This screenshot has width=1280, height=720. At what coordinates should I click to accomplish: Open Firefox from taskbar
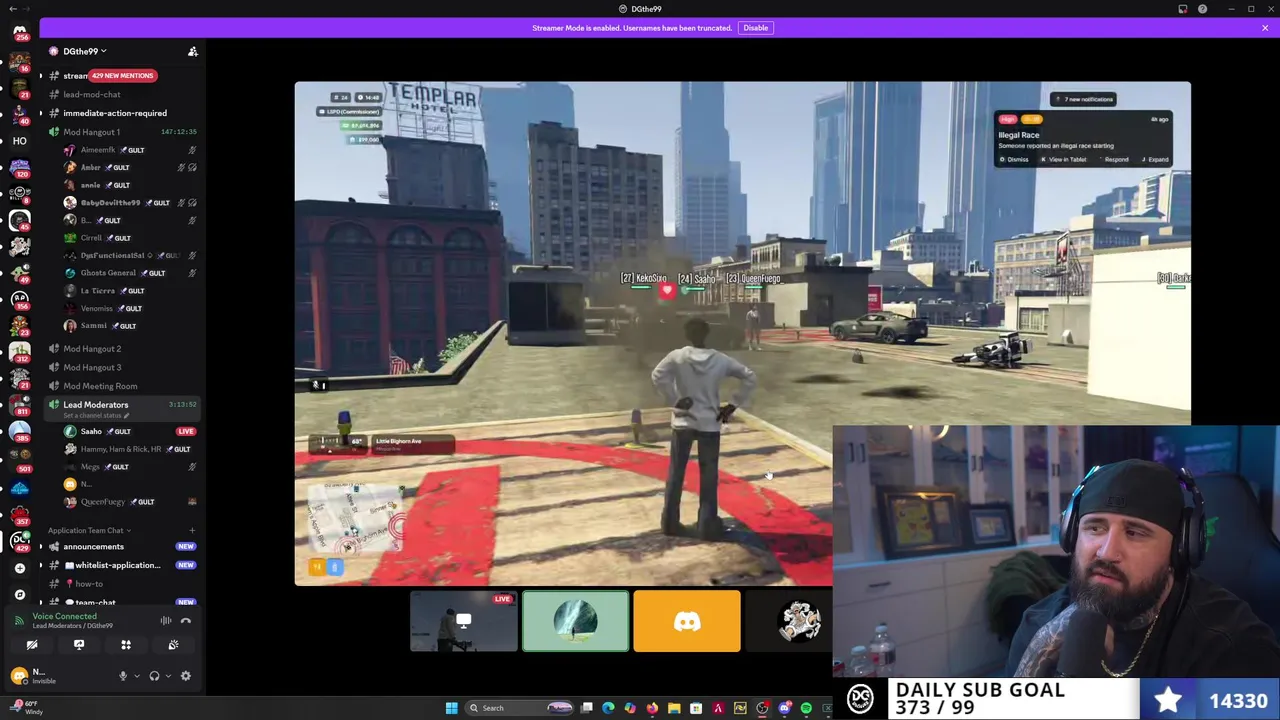point(652,708)
